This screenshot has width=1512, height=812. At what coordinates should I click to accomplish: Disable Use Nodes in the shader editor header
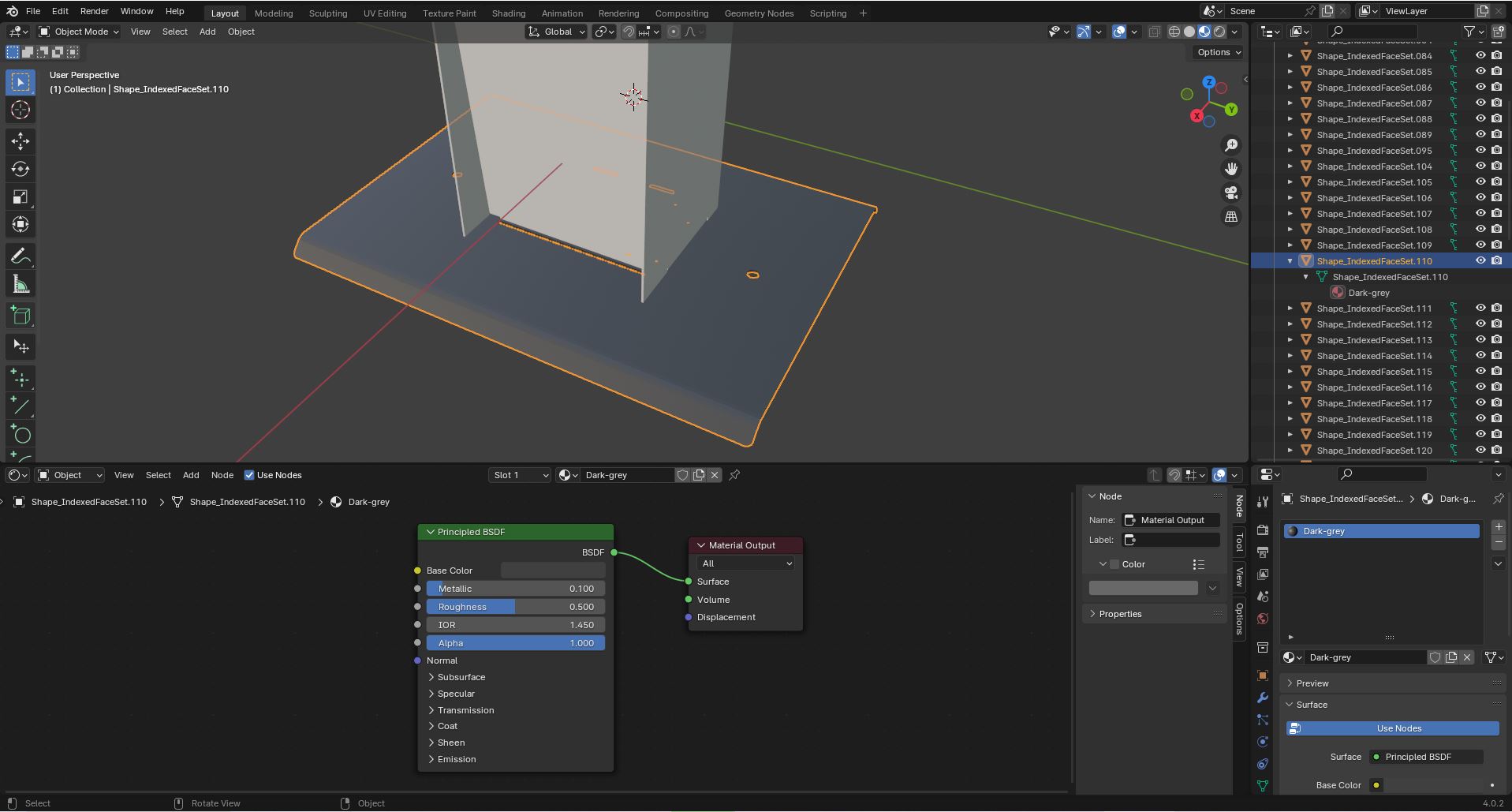tap(249, 475)
